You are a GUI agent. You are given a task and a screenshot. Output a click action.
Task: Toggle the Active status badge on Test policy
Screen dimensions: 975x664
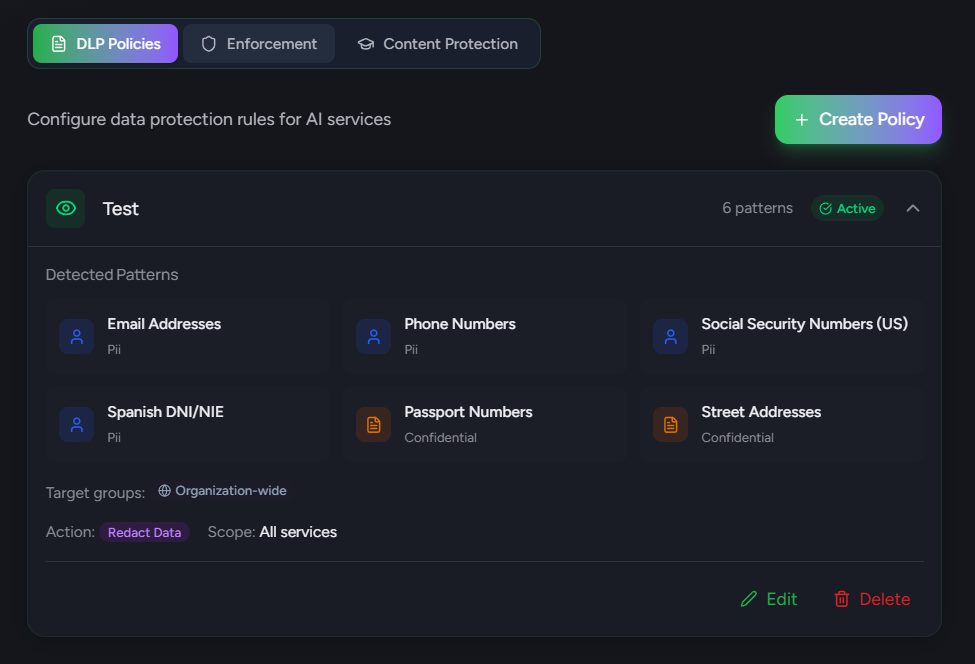(847, 208)
